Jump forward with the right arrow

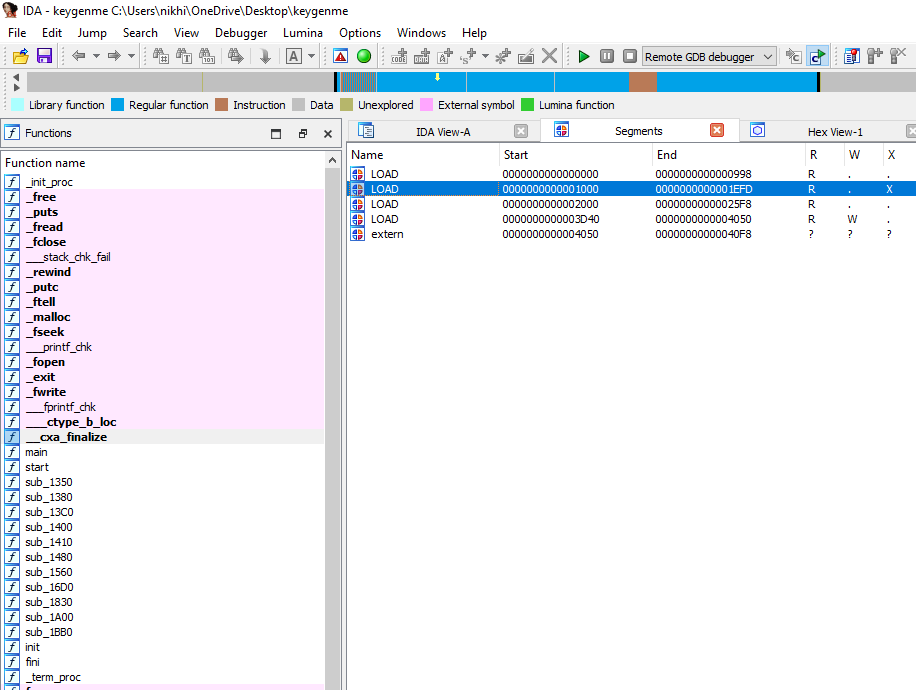pos(114,56)
